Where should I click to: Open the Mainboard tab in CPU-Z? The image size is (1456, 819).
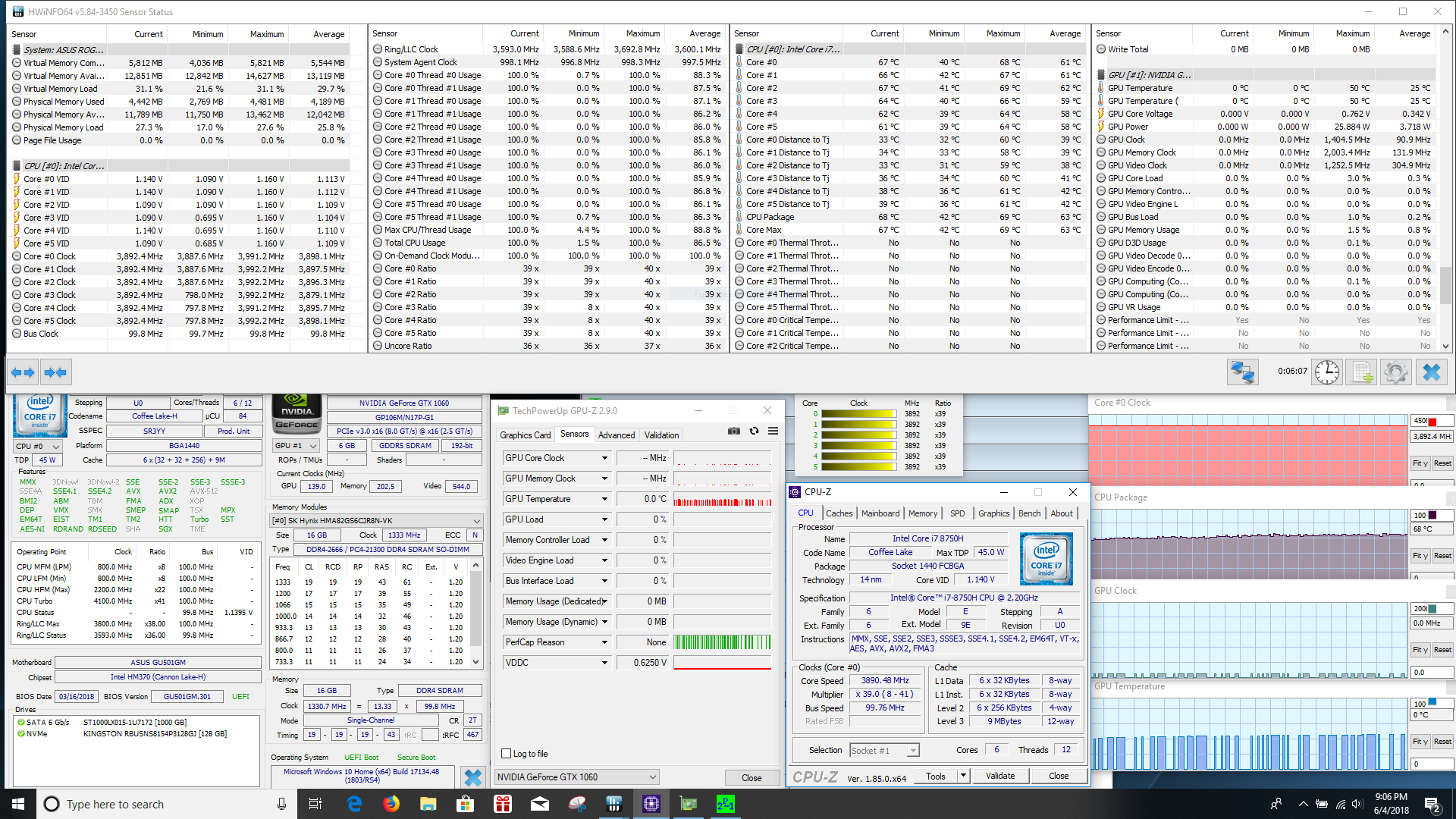click(880, 513)
